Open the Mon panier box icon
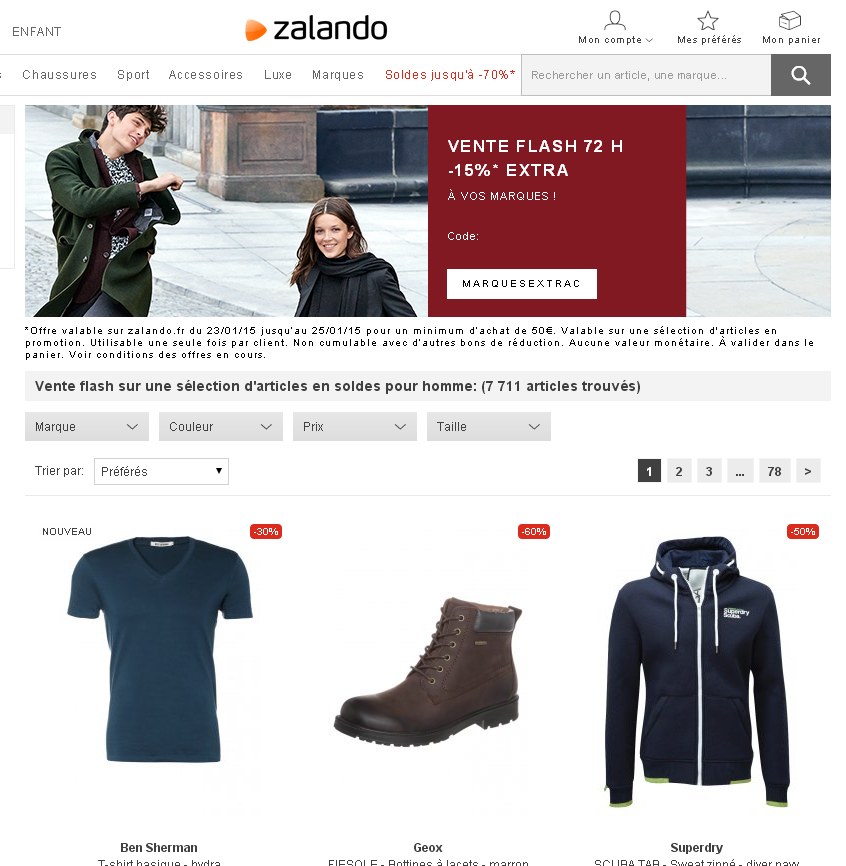The width and height of the screenshot is (846, 866). 790,20
